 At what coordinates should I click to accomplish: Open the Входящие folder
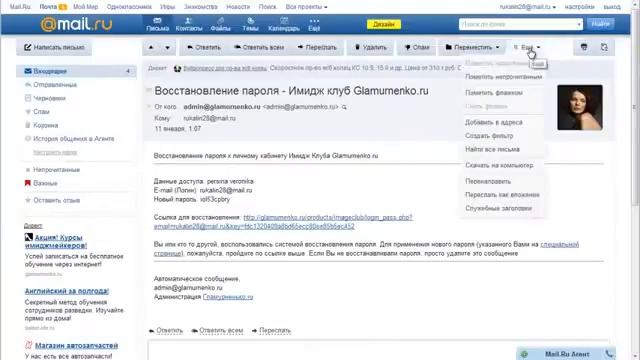[x=76, y=71]
